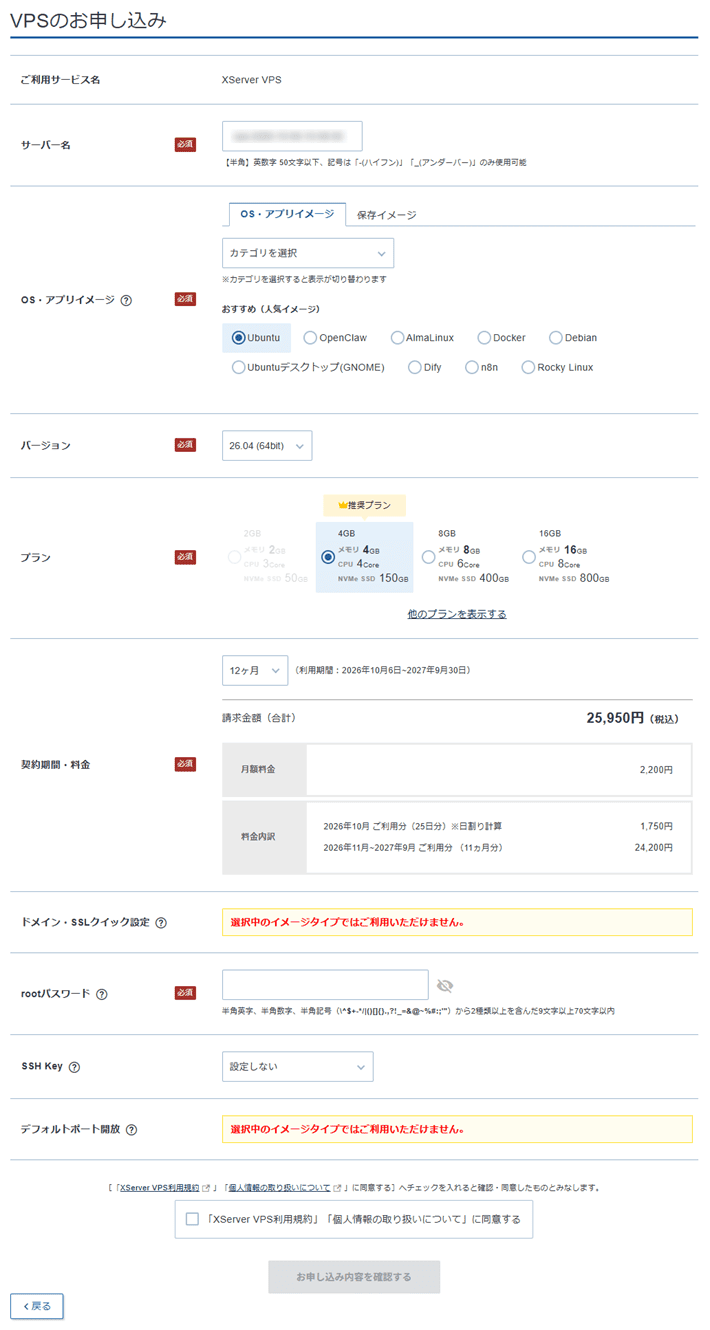Click the 2,200円 monthly fee value

click(x=656, y=770)
